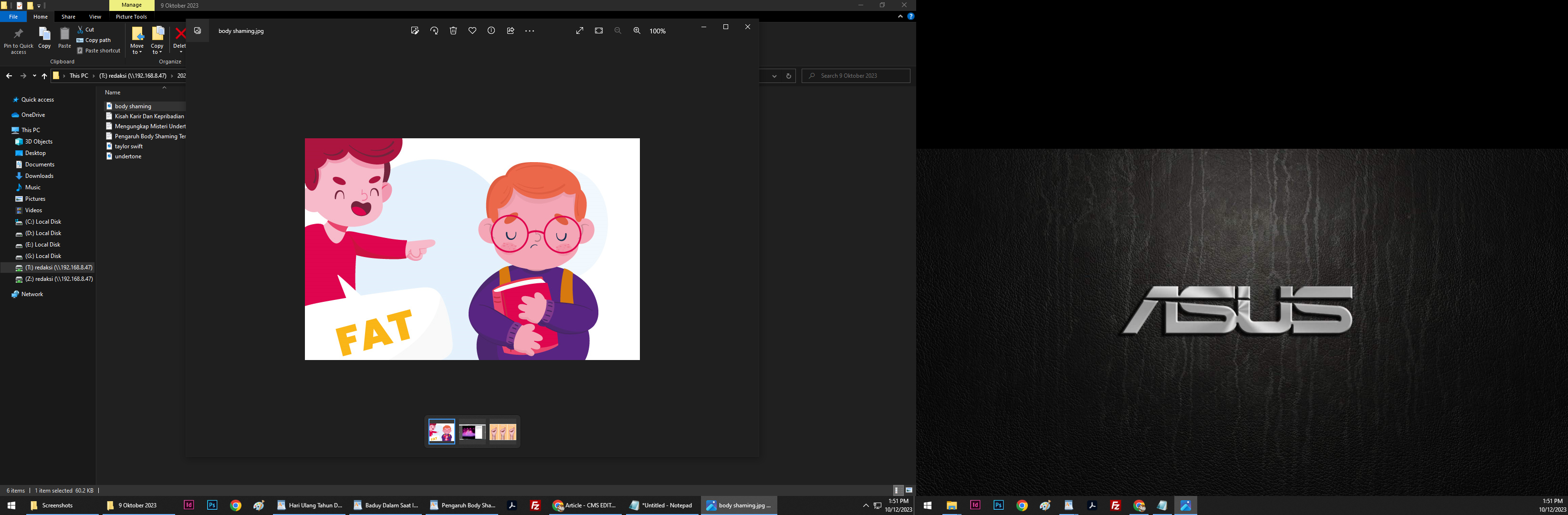Image resolution: width=1568 pixels, height=515 pixels.
Task: Click the 100% zoom level value
Action: coord(658,31)
